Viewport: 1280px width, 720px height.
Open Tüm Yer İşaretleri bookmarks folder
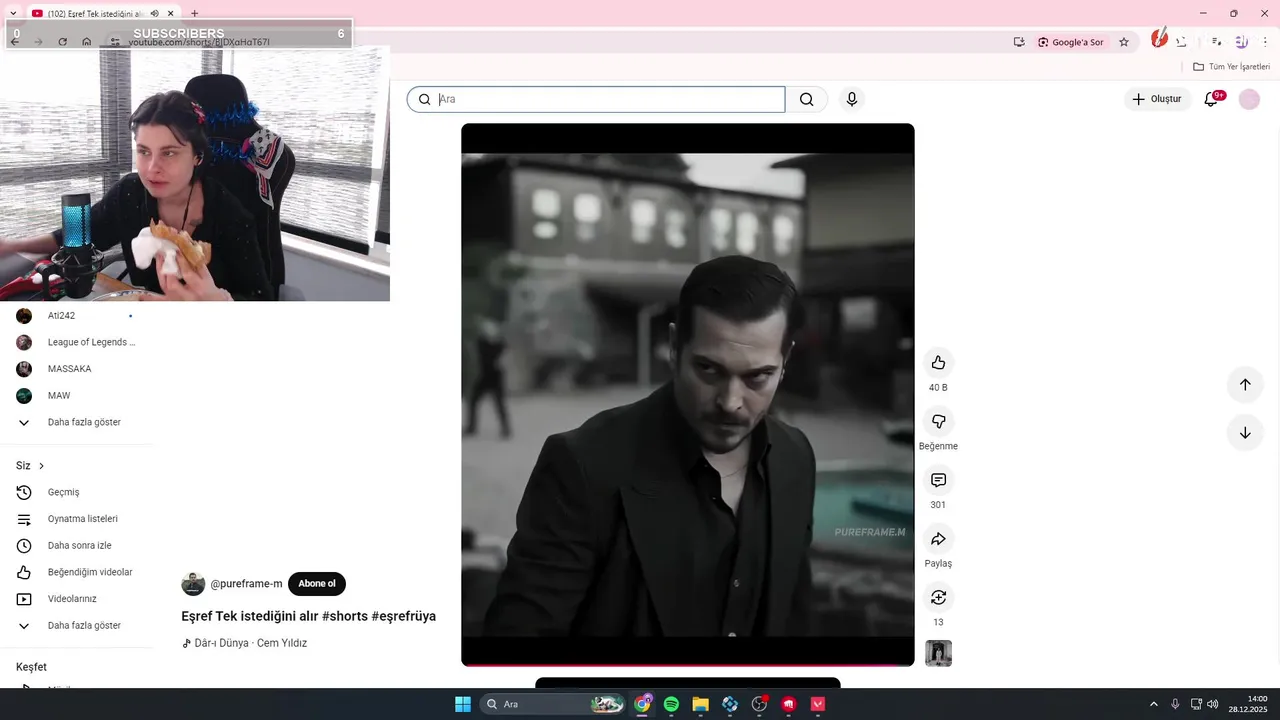point(1232,67)
